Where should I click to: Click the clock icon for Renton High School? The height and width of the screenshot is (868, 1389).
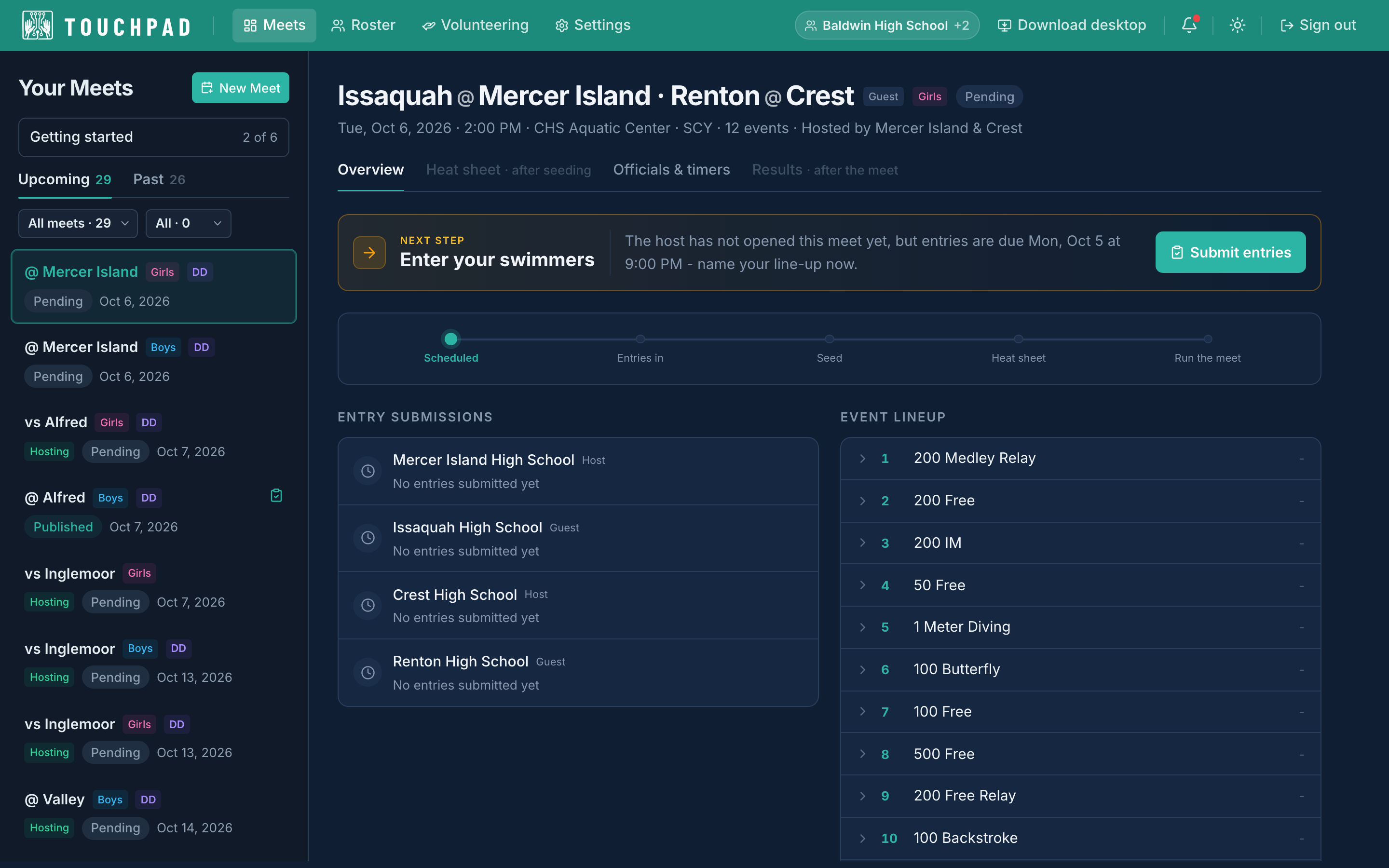coord(368,672)
